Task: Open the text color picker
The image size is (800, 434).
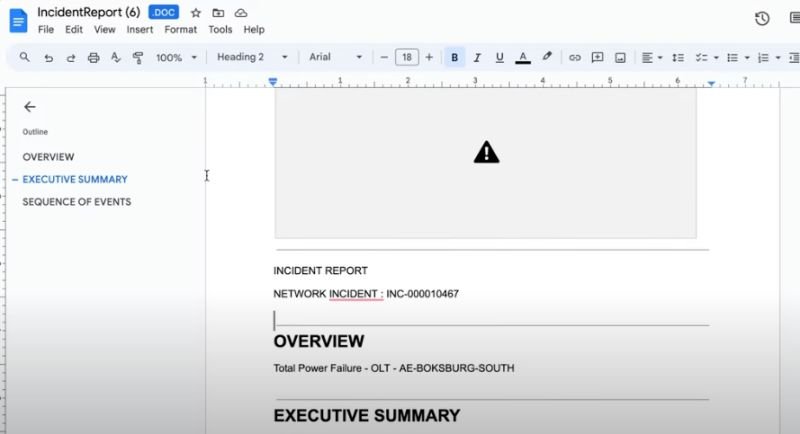Action: tap(523, 58)
